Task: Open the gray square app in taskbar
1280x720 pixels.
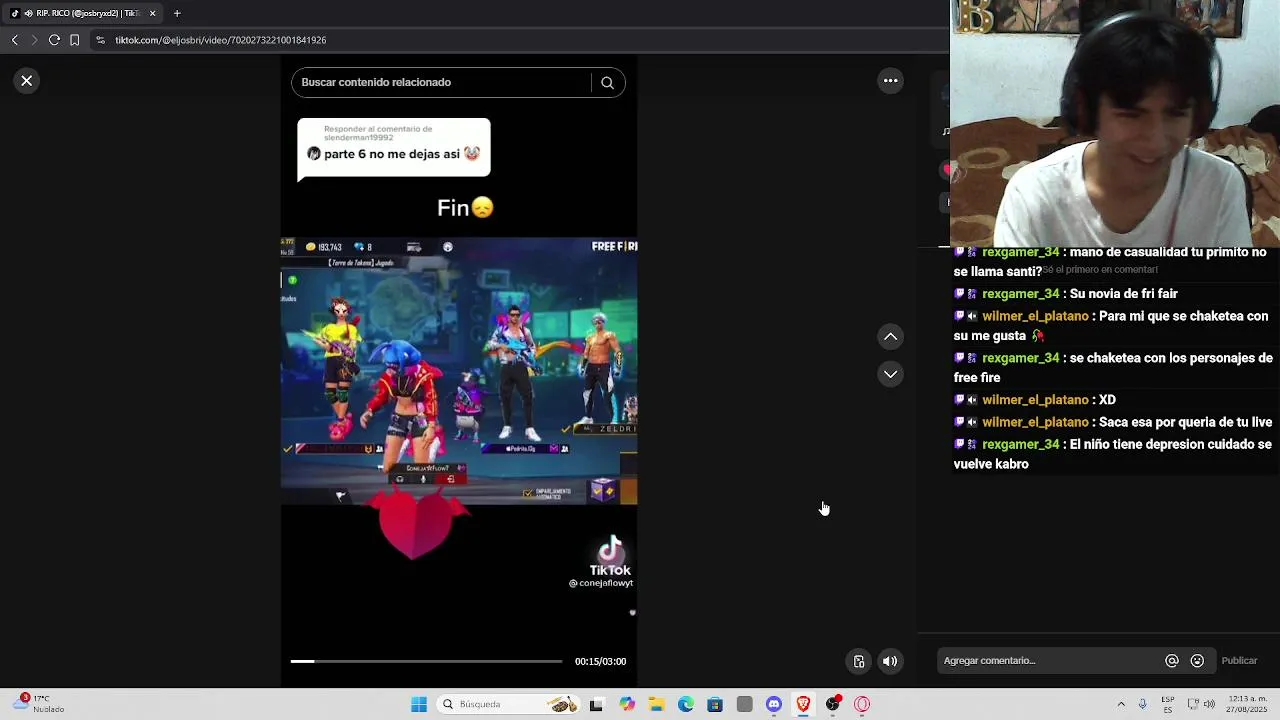Action: [x=744, y=704]
